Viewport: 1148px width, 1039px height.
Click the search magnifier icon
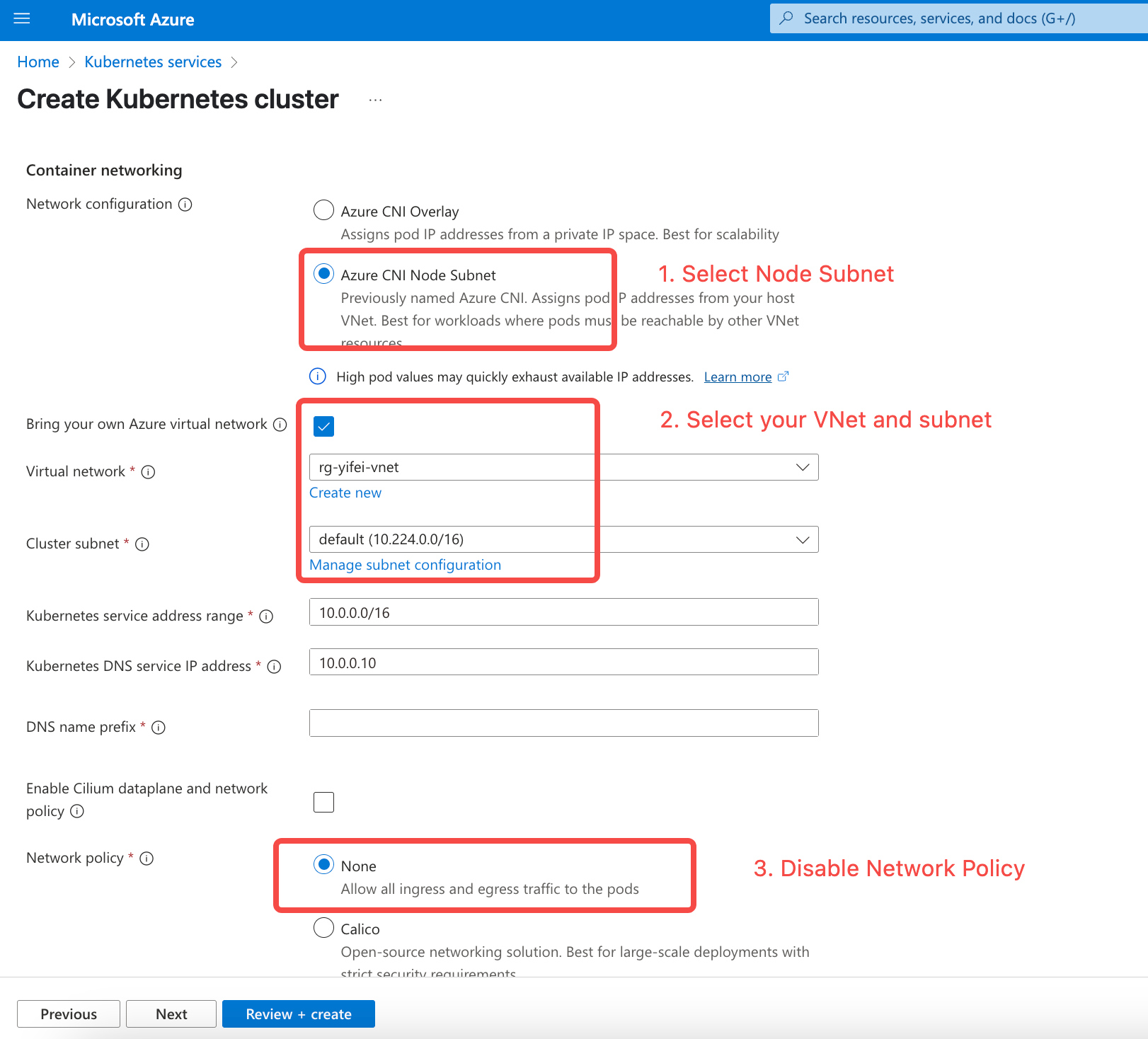click(786, 18)
